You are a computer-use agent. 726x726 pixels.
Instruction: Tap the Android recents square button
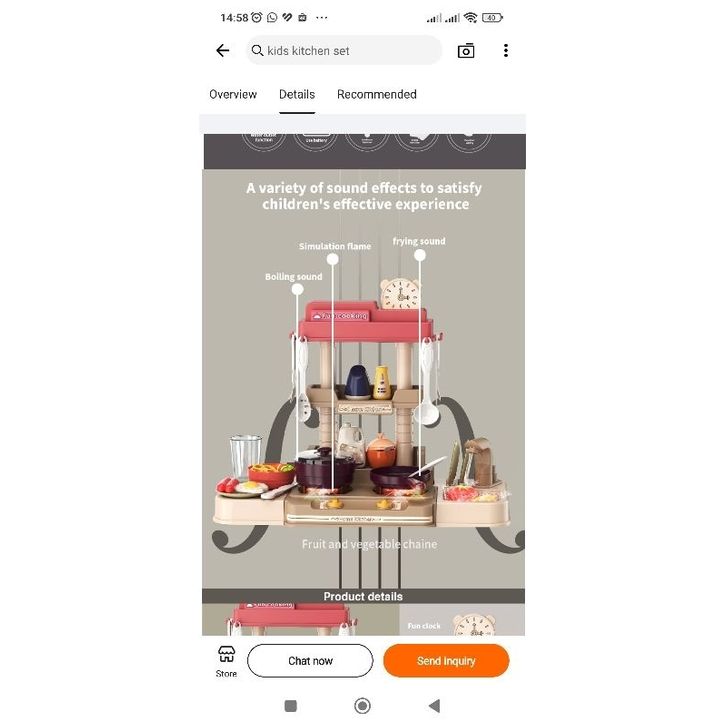(x=290, y=706)
